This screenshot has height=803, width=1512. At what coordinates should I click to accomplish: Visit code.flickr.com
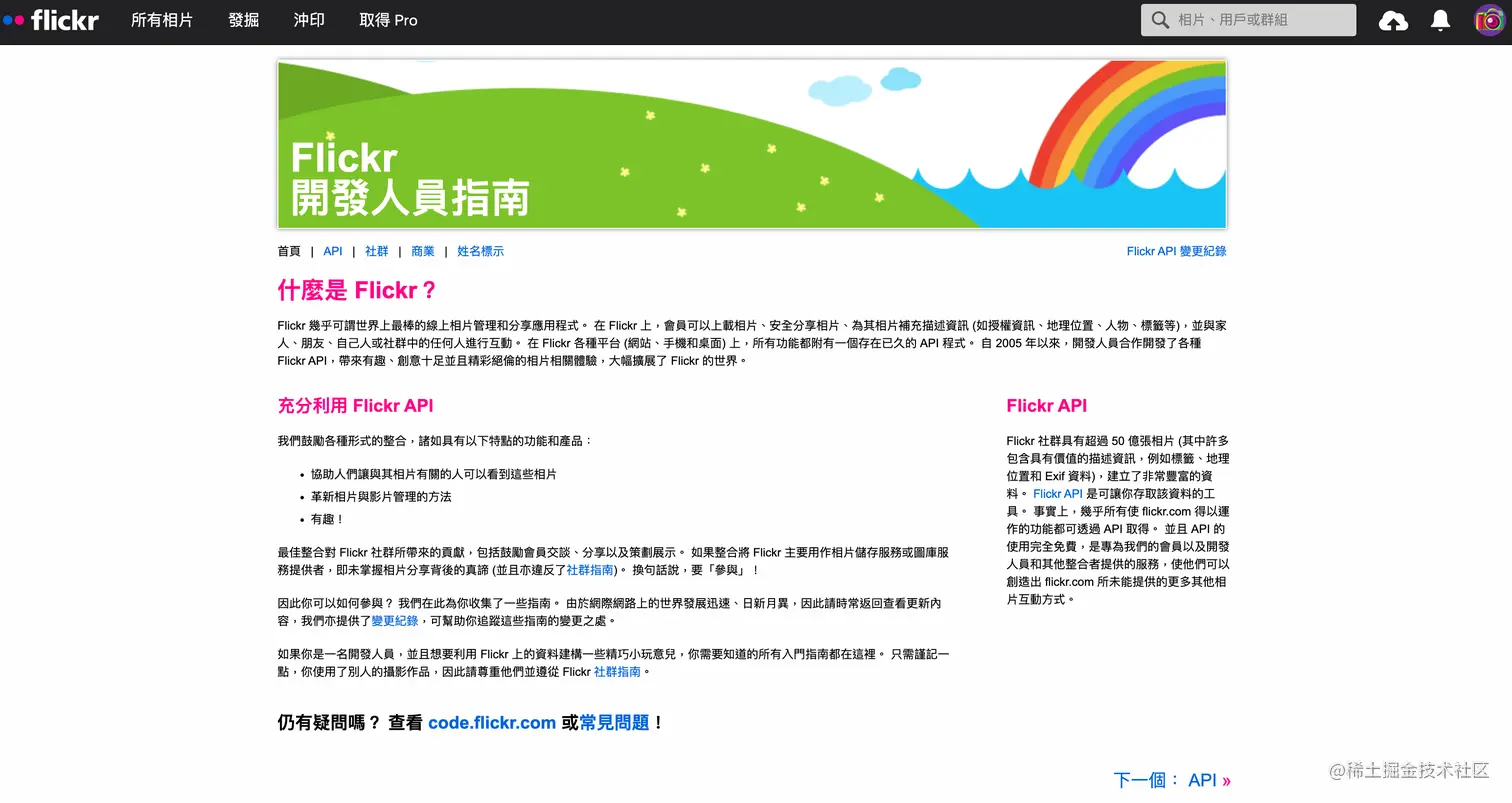[491, 721]
